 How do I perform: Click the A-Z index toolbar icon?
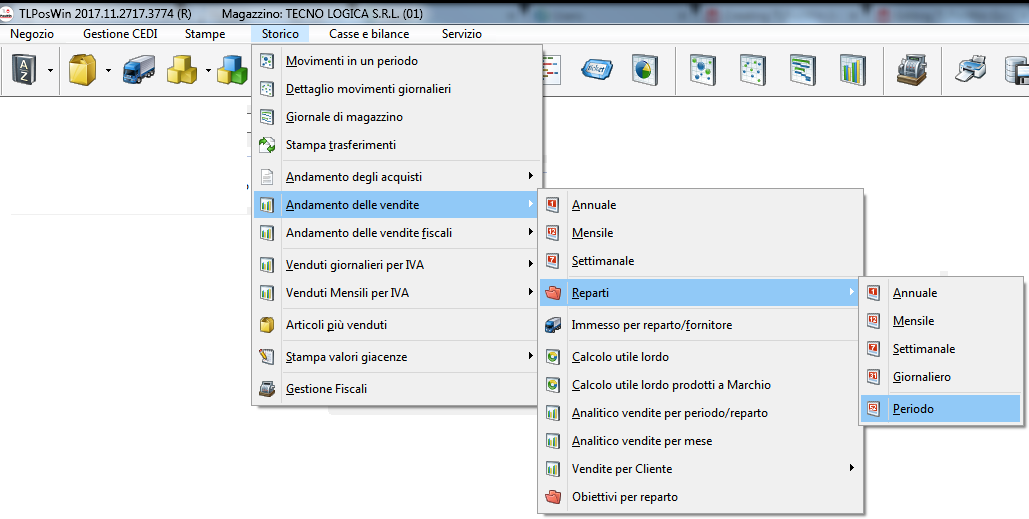[x=23, y=70]
